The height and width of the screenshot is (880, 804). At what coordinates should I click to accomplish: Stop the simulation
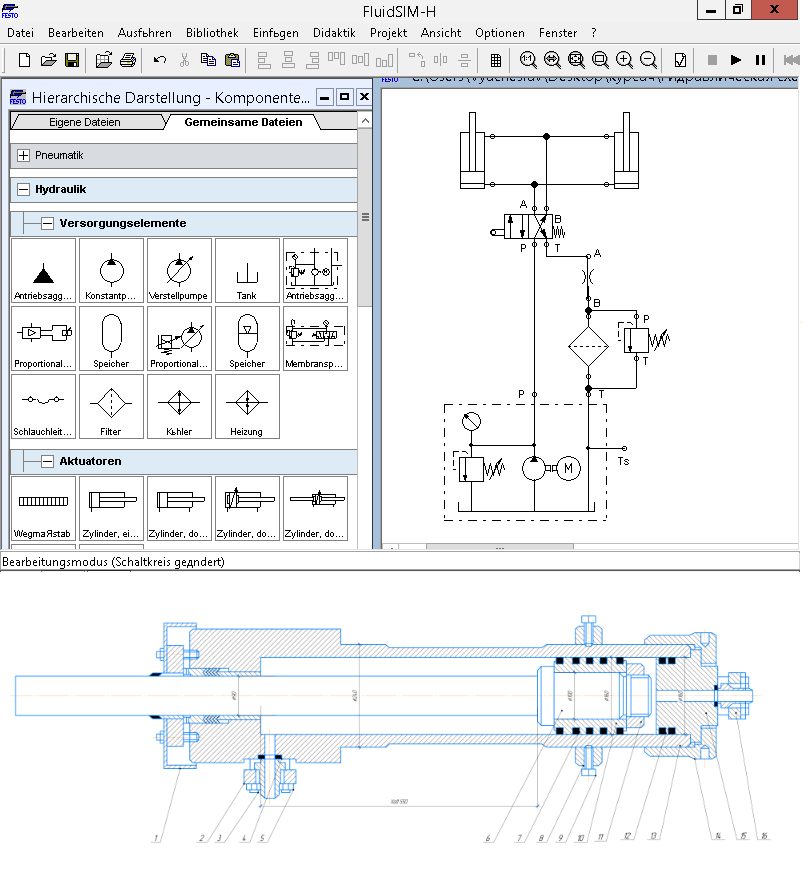click(x=713, y=59)
